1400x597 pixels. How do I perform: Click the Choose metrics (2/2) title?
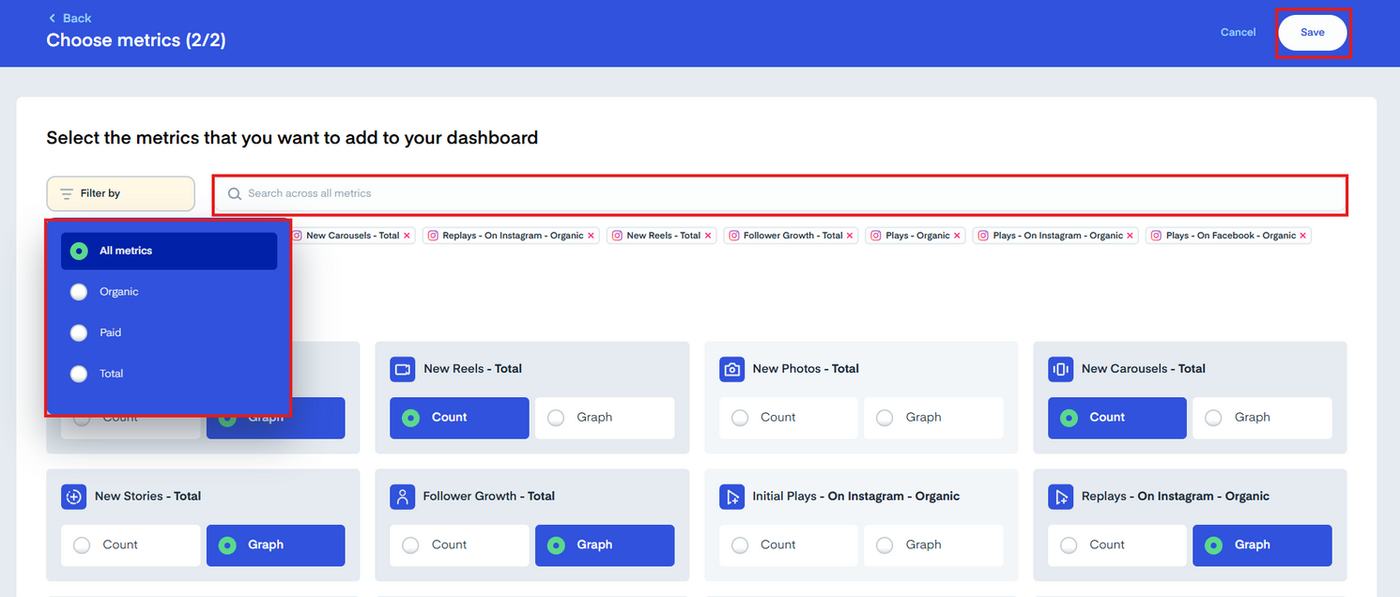coord(136,41)
